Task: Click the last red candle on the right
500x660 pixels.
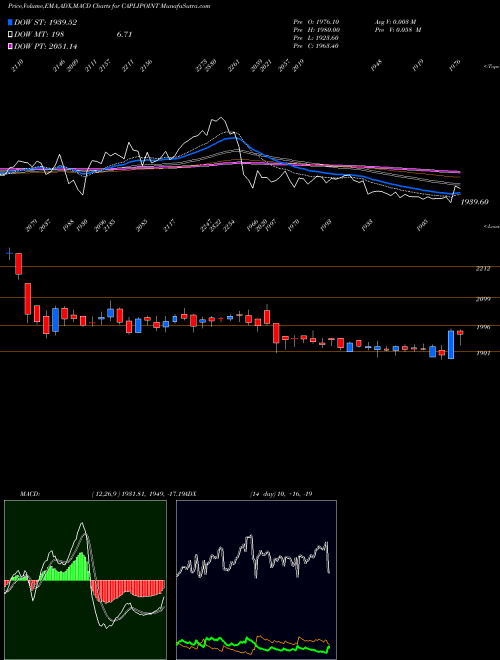Action: click(x=460, y=333)
